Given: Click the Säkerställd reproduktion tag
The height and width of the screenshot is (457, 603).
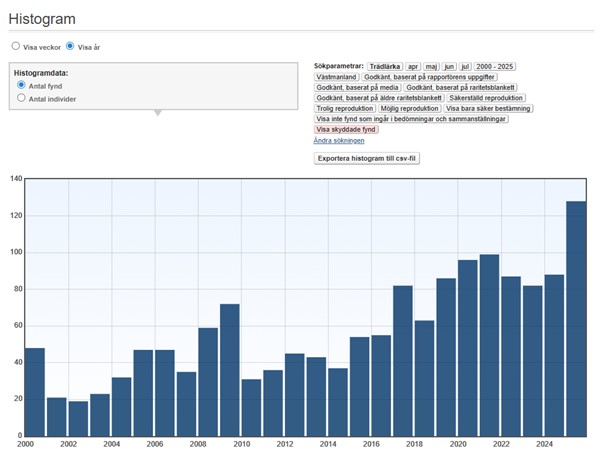Looking at the screenshot, I should 486,98.
